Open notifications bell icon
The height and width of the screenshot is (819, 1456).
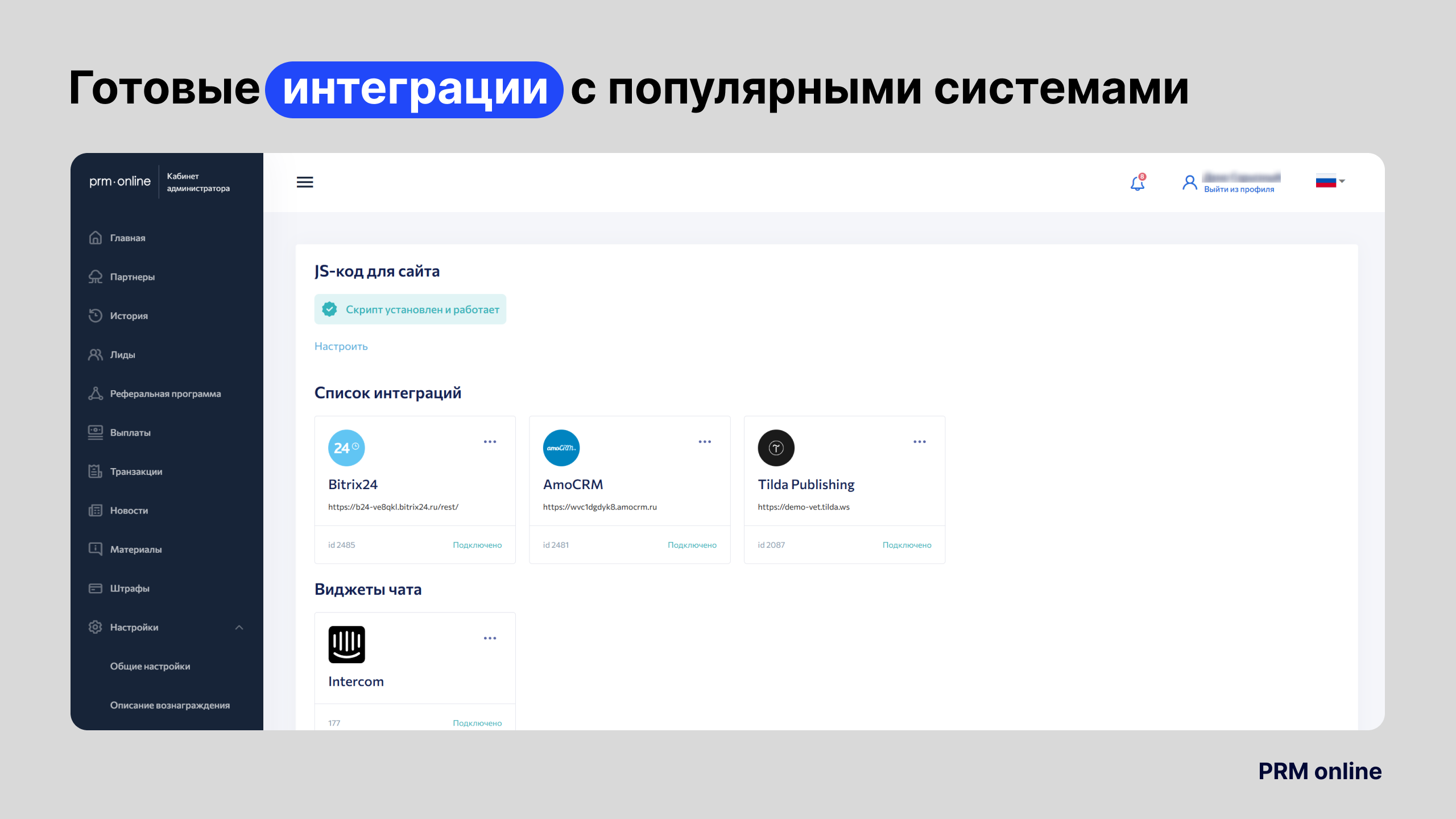click(1137, 183)
